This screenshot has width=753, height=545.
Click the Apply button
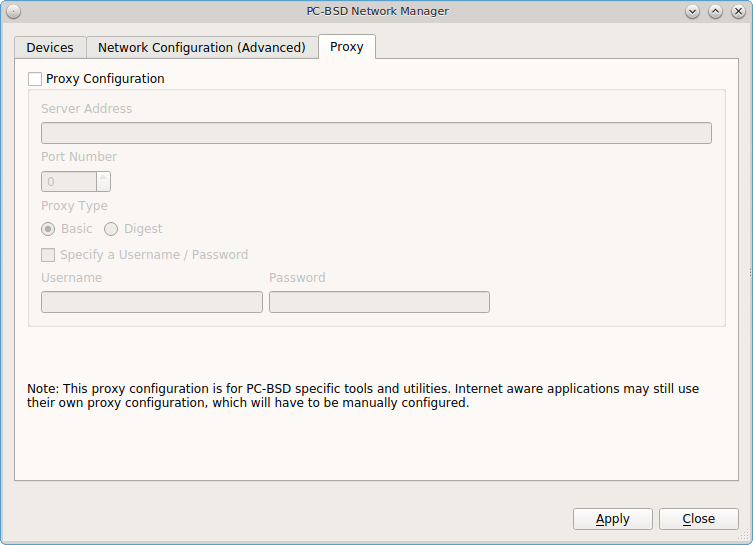613,519
